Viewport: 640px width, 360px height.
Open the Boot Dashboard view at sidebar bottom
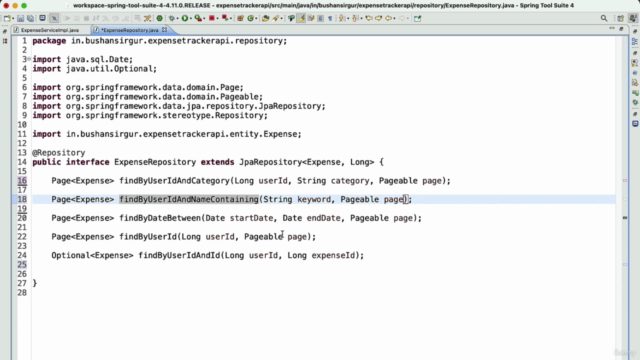(635, 123)
